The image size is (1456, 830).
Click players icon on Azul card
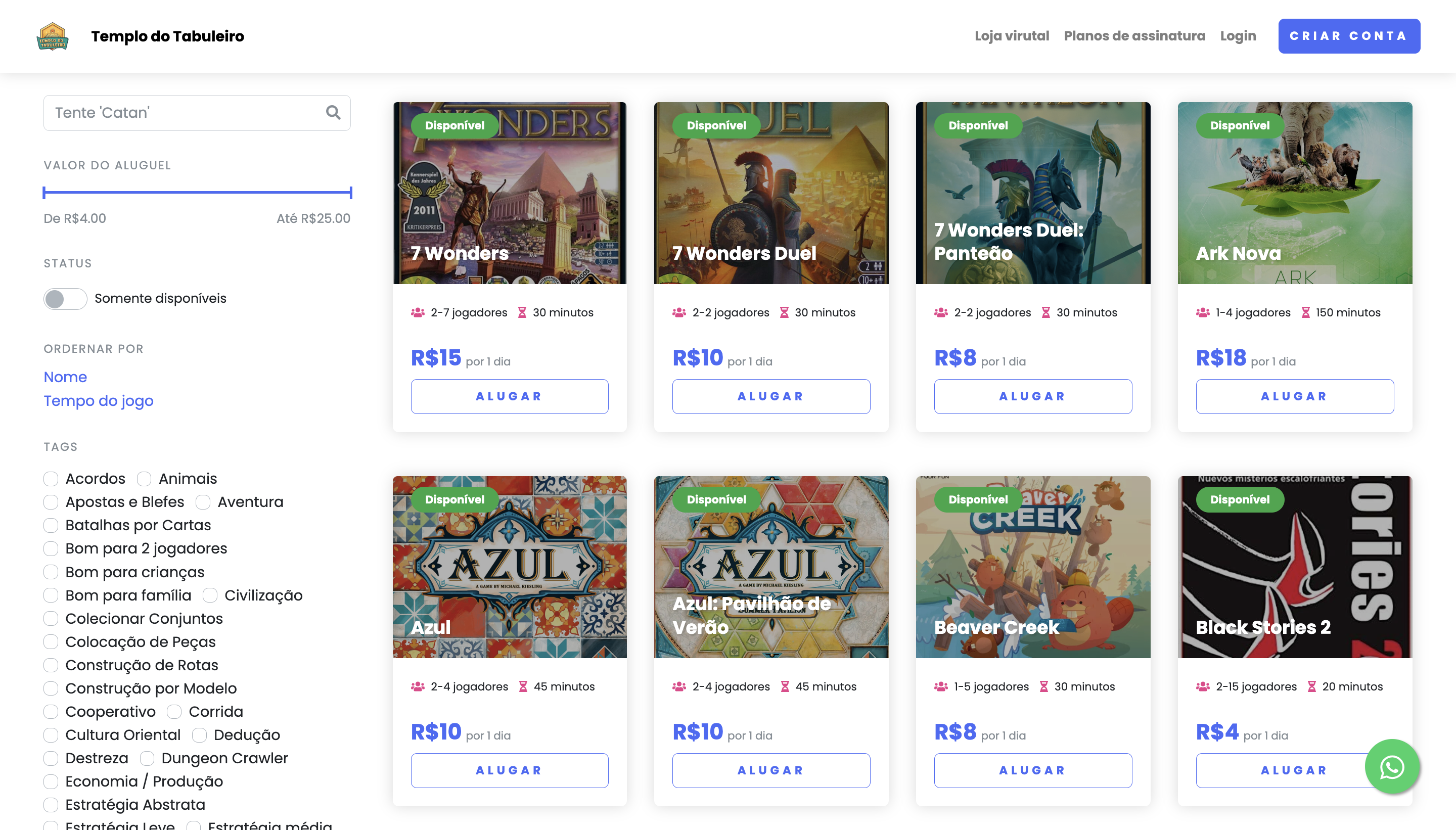click(x=418, y=686)
